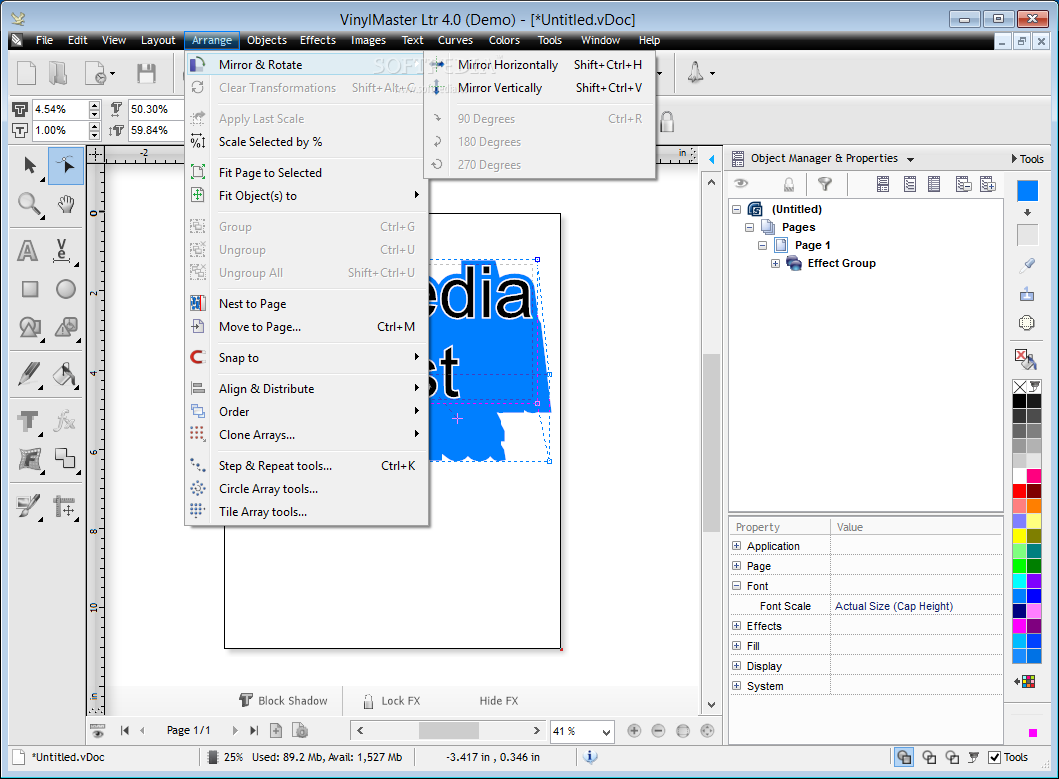Expand the Effects property group

[x=736, y=626]
